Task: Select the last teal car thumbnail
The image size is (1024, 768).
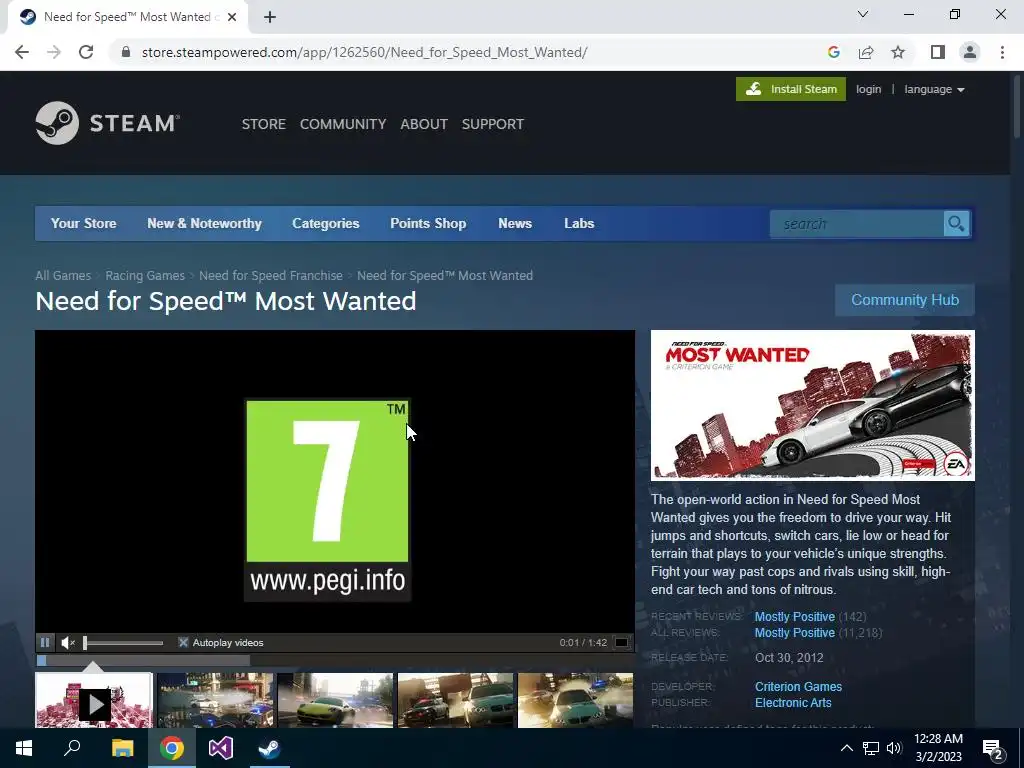Action: tap(575, 700)
